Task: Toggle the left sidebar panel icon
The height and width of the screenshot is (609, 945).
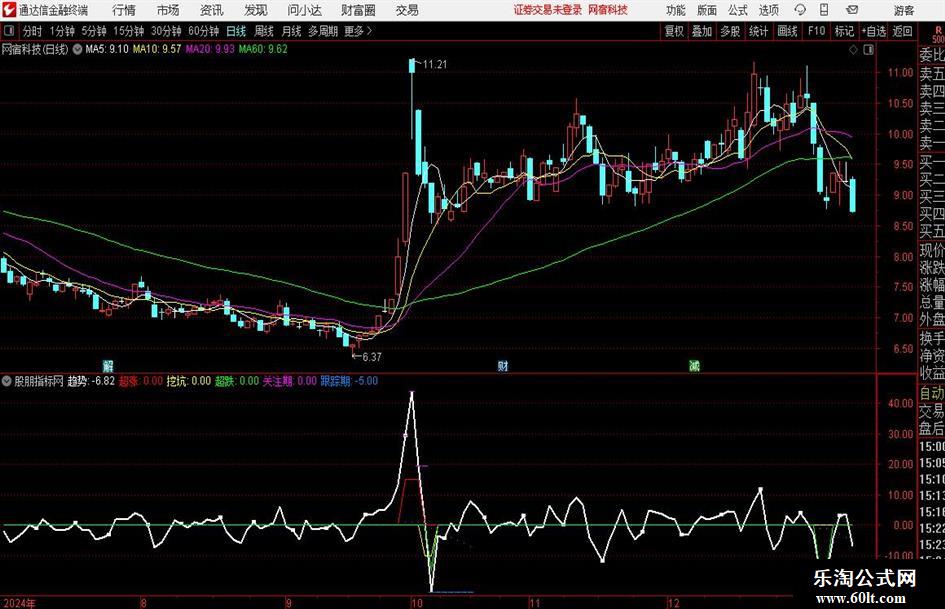Action: tap(8, 31)
